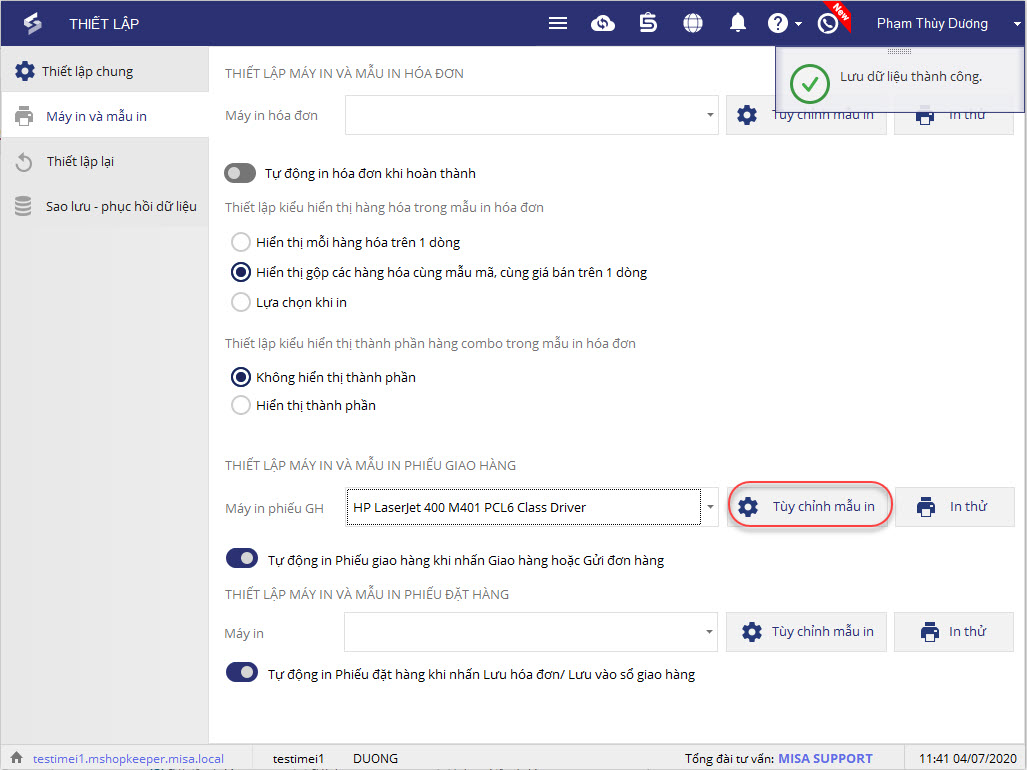Click database icon beside Sao lưu
Viewport: 1027px width, 770px height.
tap(23, 206)
